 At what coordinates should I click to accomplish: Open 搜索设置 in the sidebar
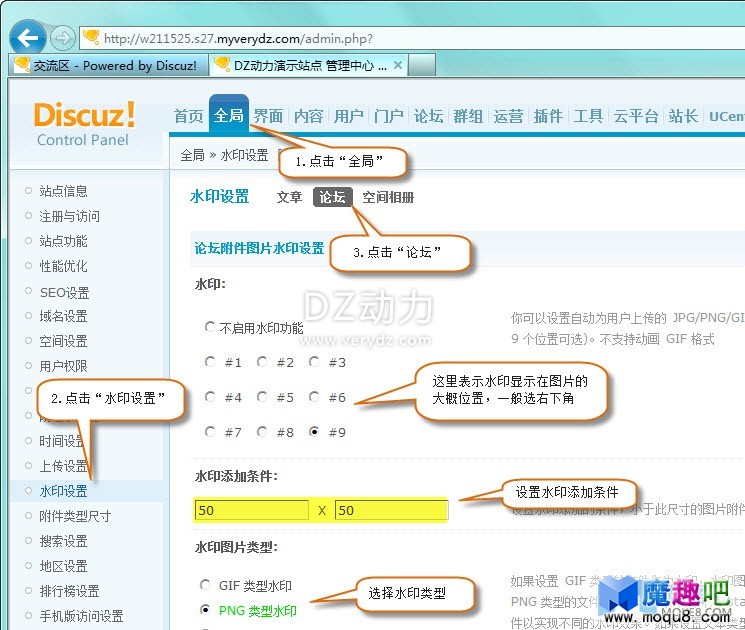63,541
